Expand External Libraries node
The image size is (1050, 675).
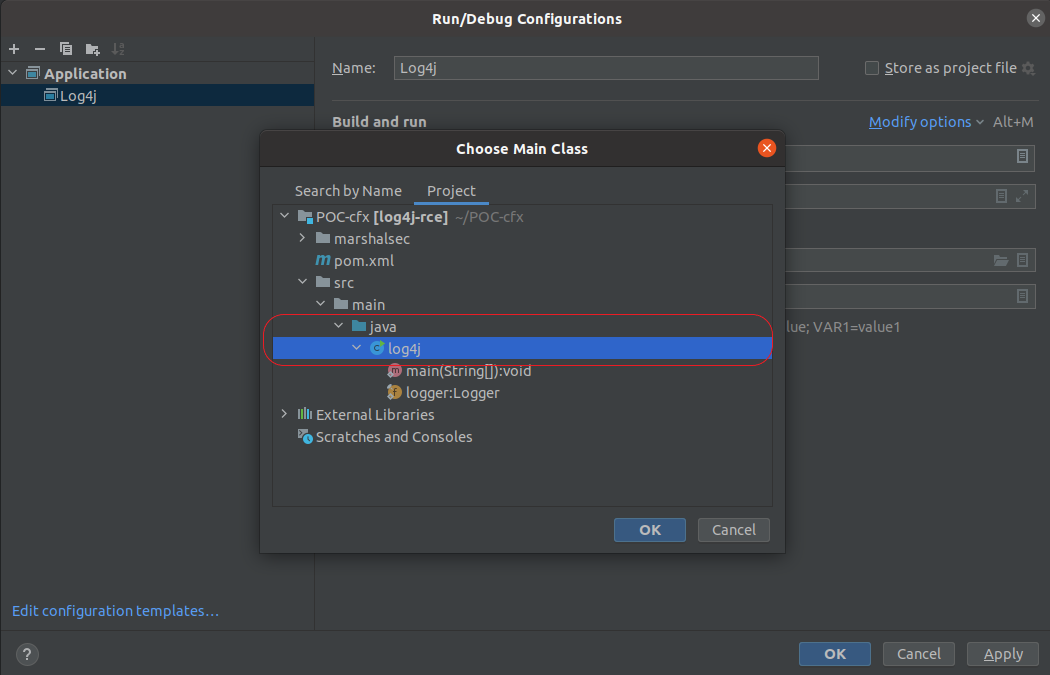pos(285,414)
